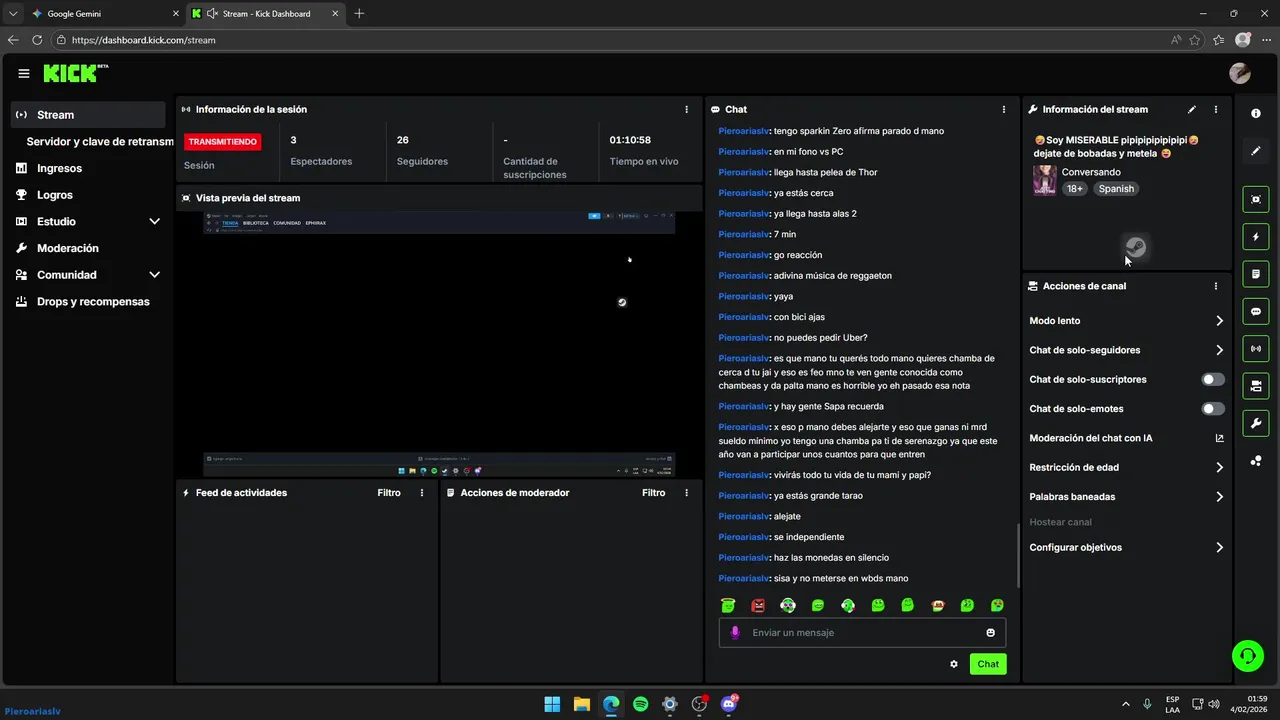Open options menu of the Chat panel
This screenshot has height=720, width=1280.
[x=1004, y=109]
